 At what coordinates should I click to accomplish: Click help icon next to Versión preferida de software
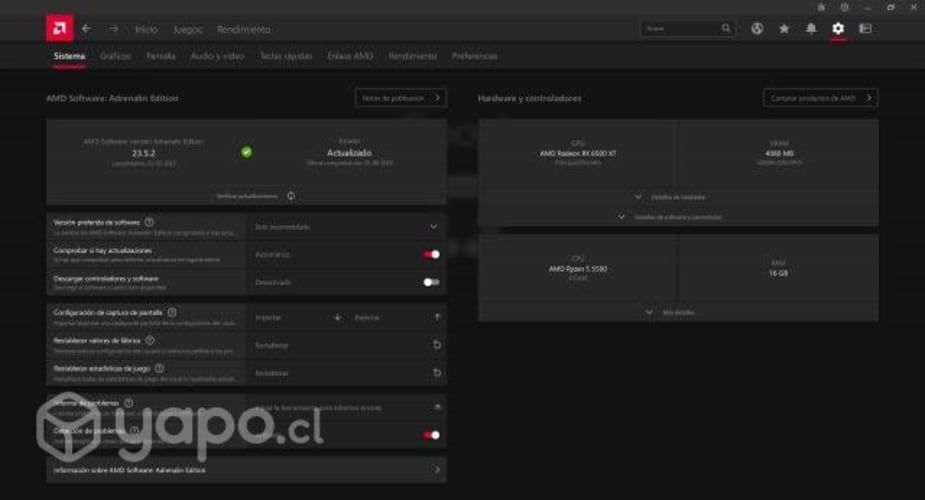pyautogui.click(x=149, y=222)
